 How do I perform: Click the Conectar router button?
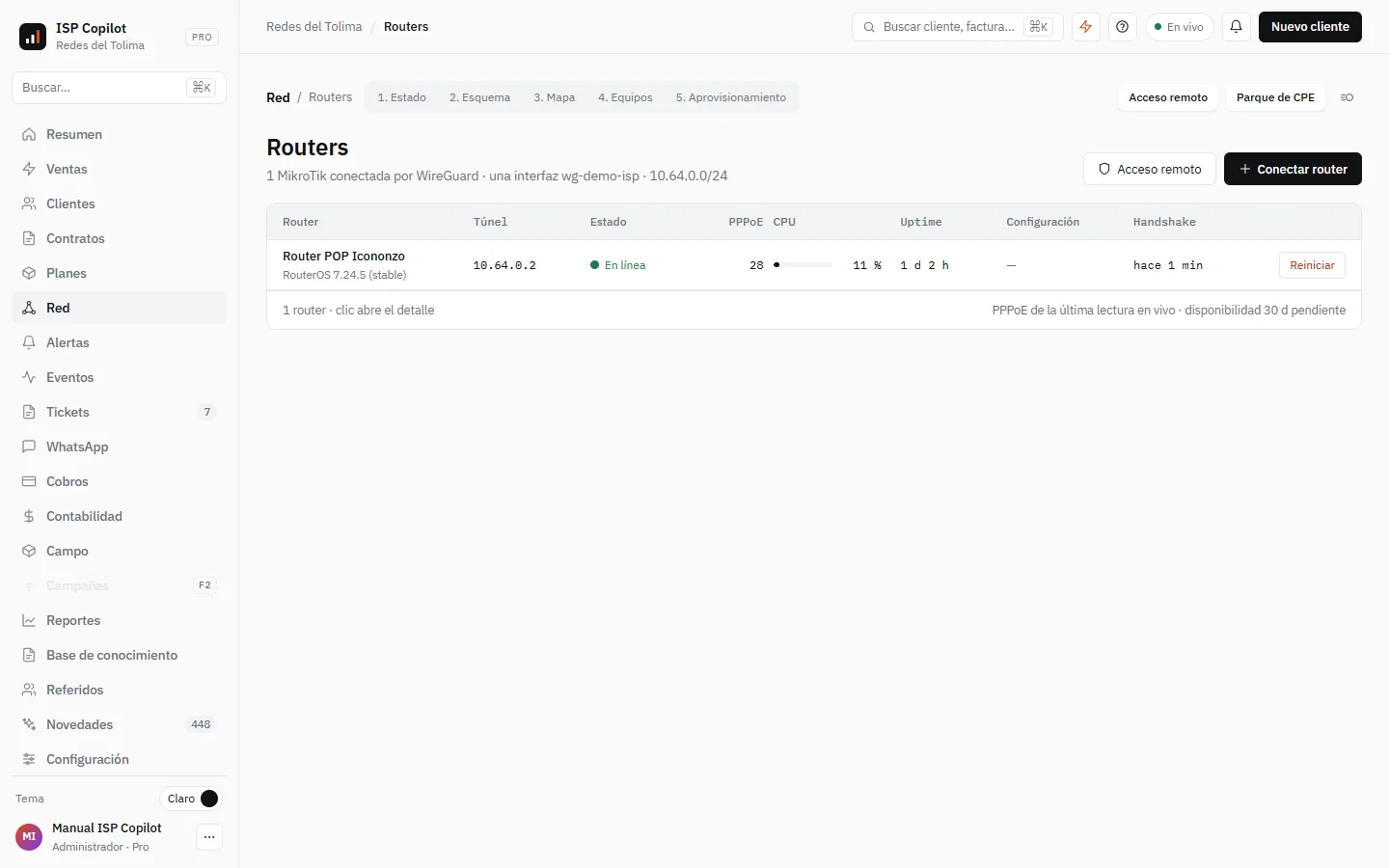1293,169
